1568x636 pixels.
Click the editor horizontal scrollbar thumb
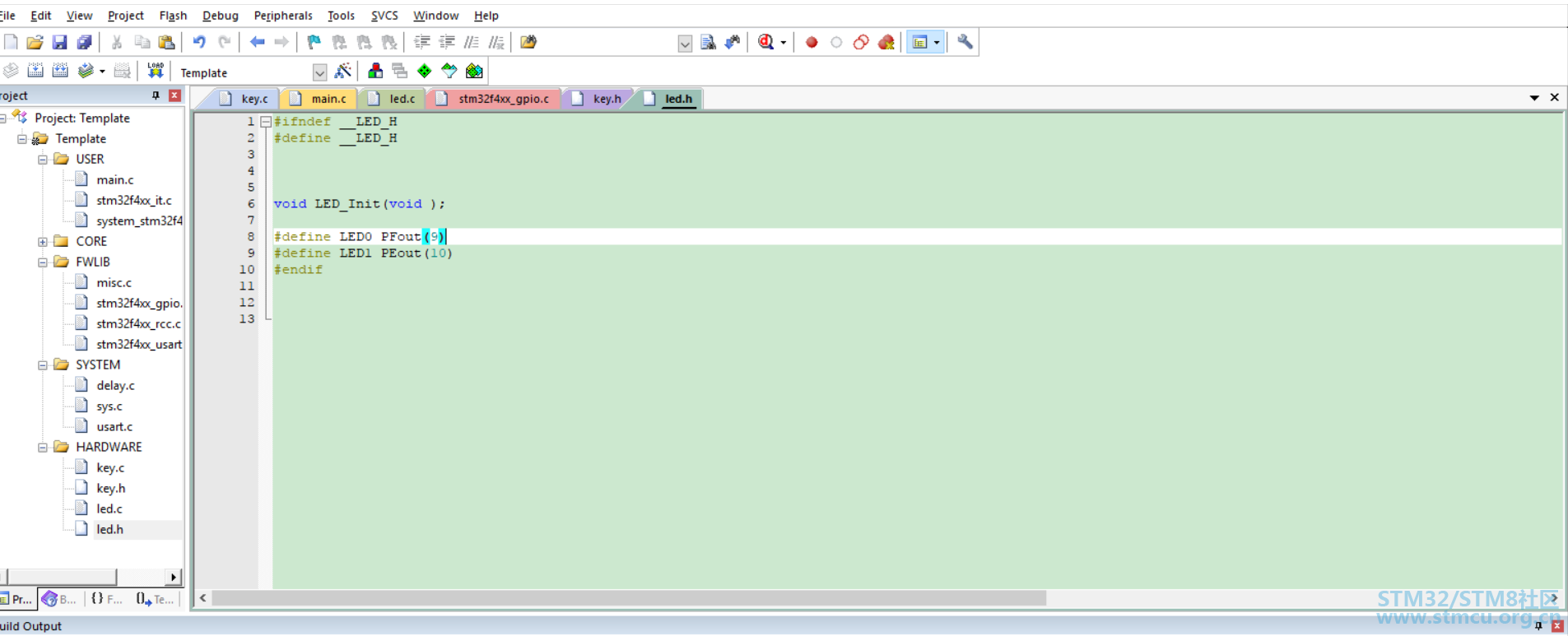[x=629, y=598]
